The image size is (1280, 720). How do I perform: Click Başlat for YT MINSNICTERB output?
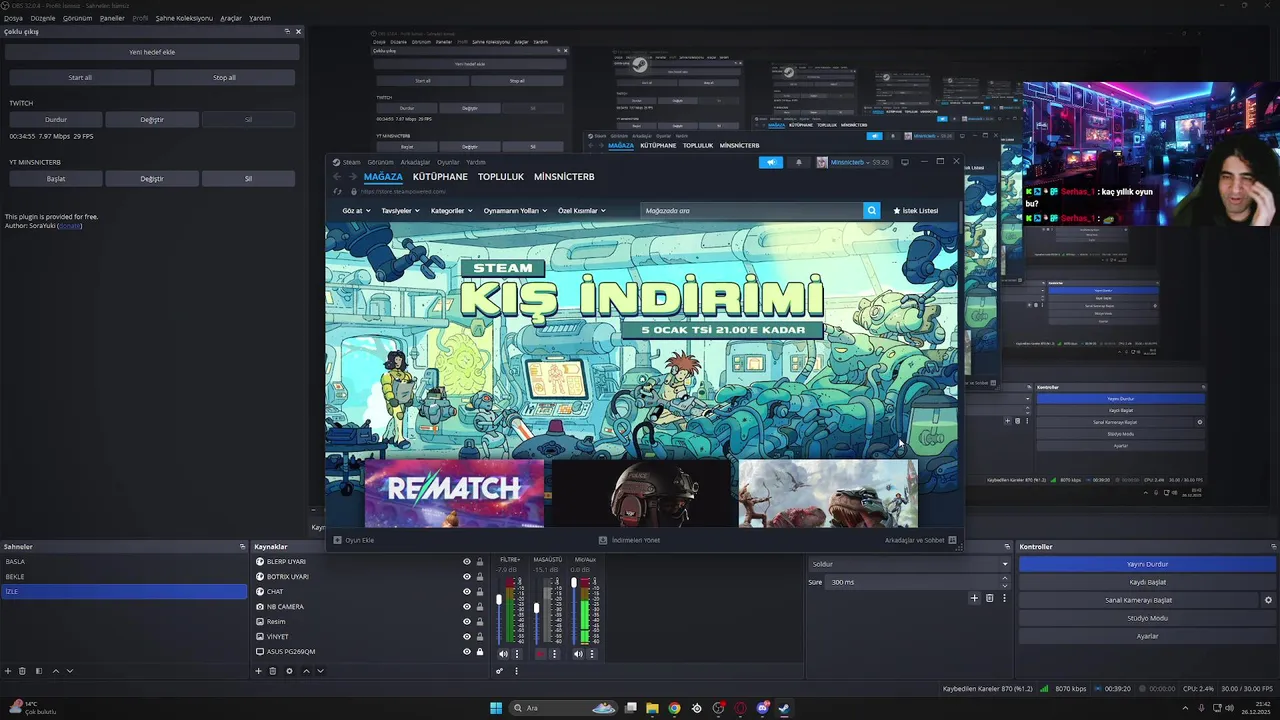point(56,179)
